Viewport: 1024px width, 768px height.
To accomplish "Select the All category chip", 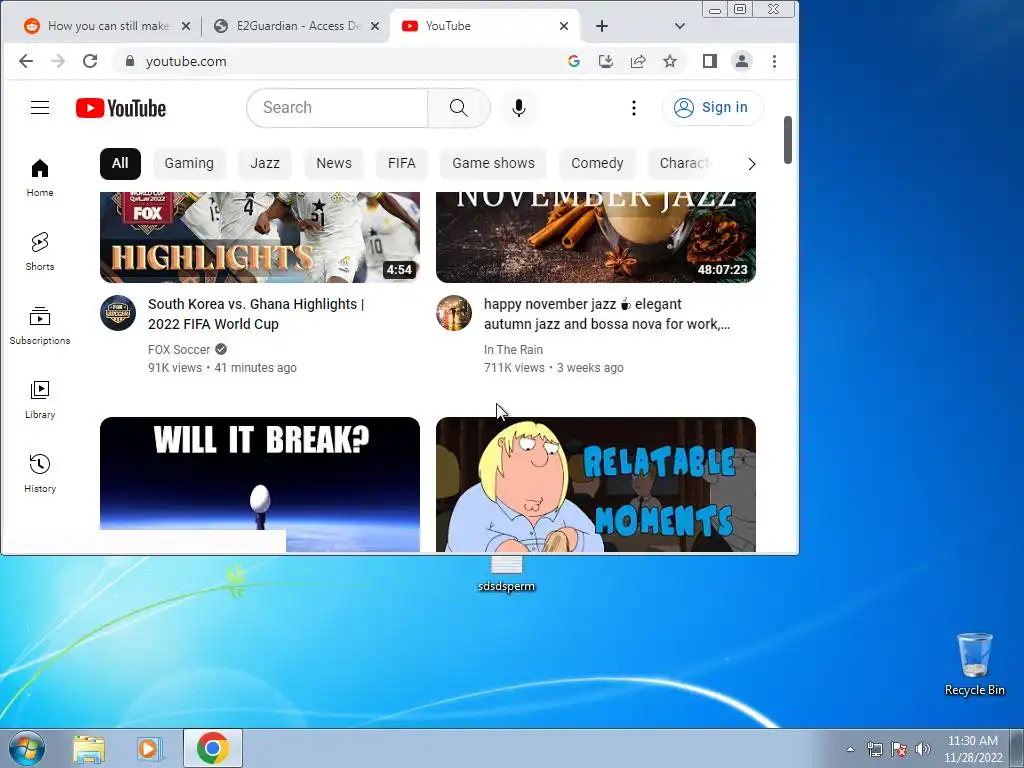I will (120, 163).
